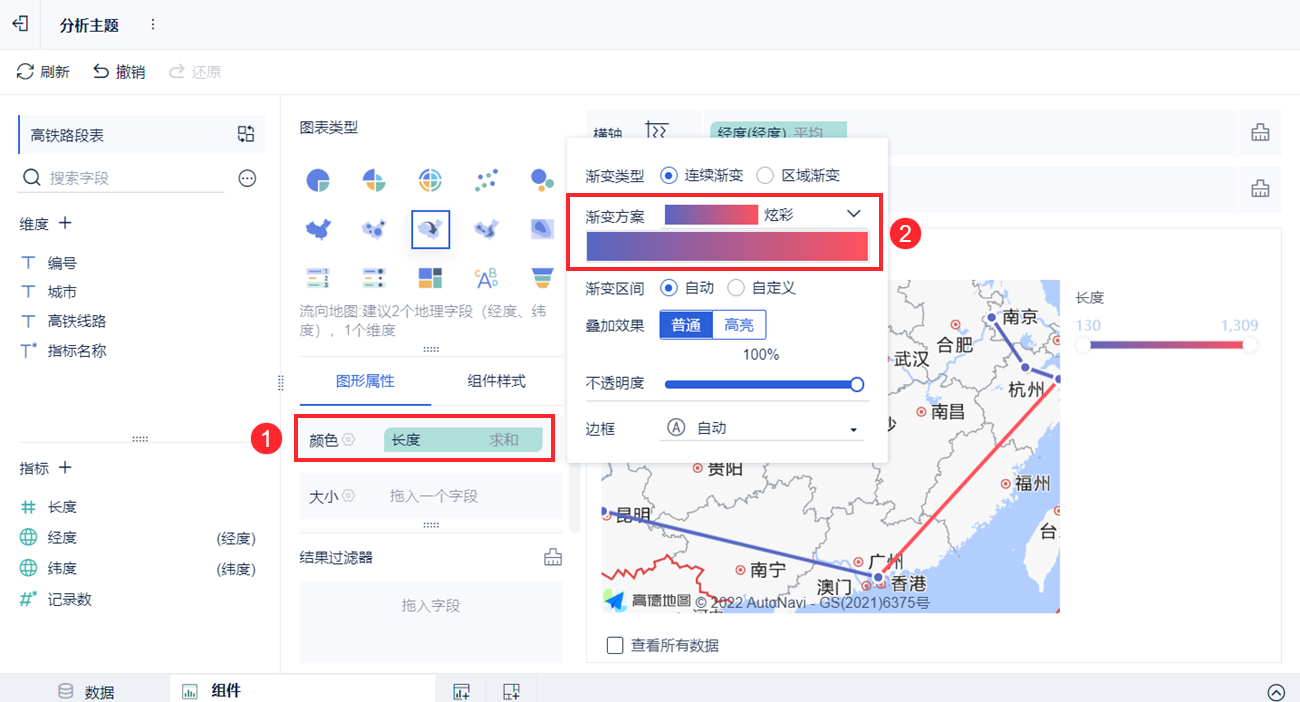Screen dimensions: 1300x702
Task: Open the three-dot menu beside 分析主题
Action: pos(152,24)
